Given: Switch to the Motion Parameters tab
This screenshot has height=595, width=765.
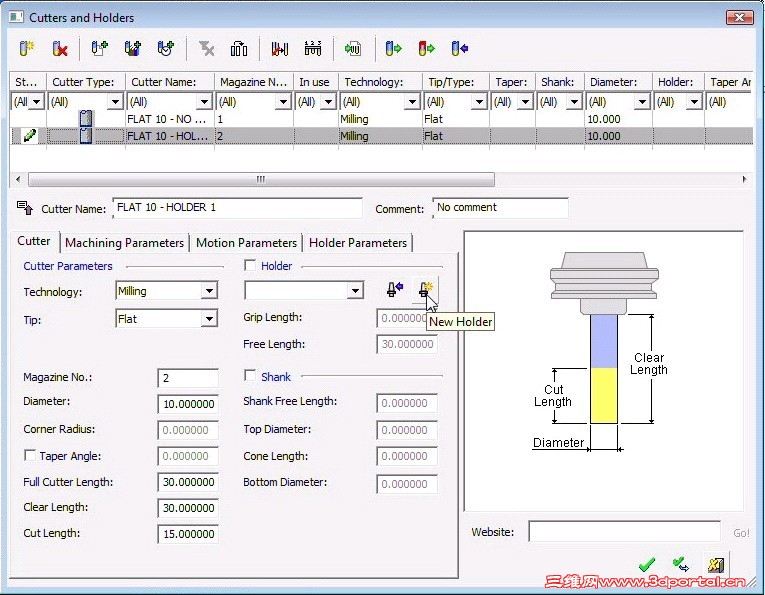Looking at the screenshot, I should (246, 242).
